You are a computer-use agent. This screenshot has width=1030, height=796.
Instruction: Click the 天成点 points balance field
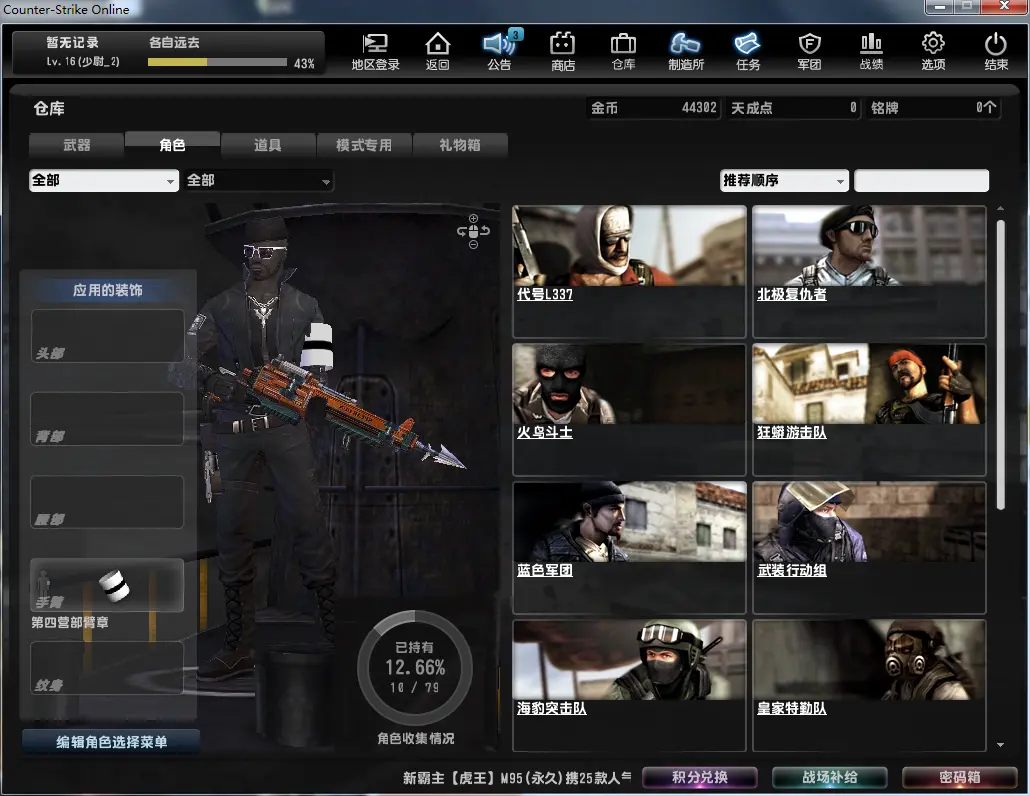[794, 108]
